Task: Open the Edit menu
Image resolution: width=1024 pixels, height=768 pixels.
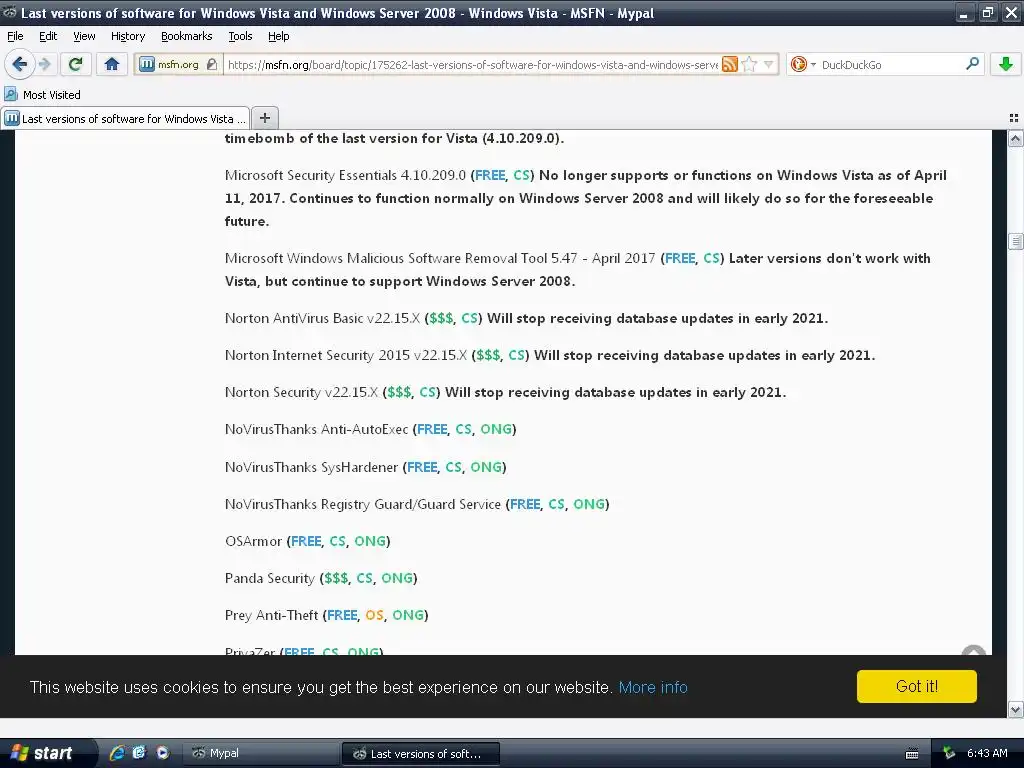Action: tap(48, 36)
